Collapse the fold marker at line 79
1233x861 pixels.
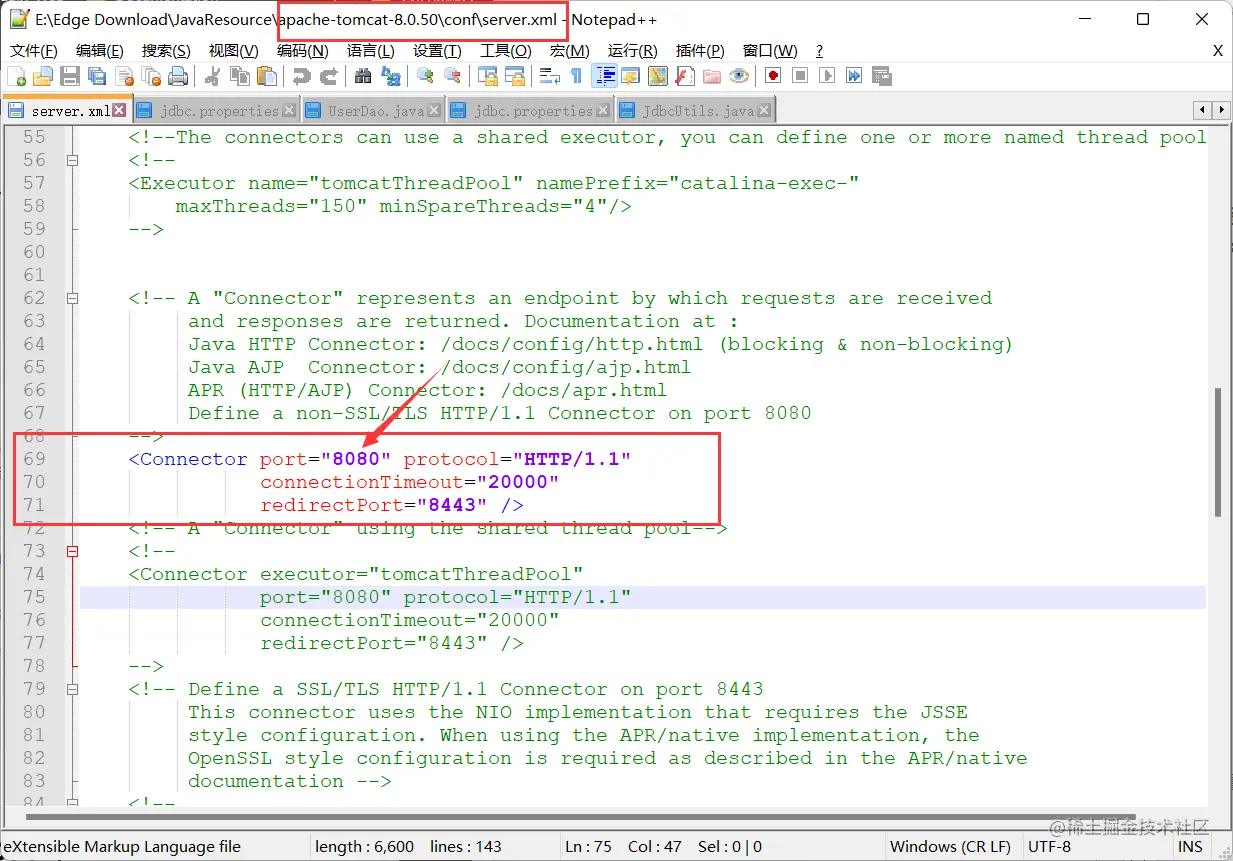click(72, 689)
